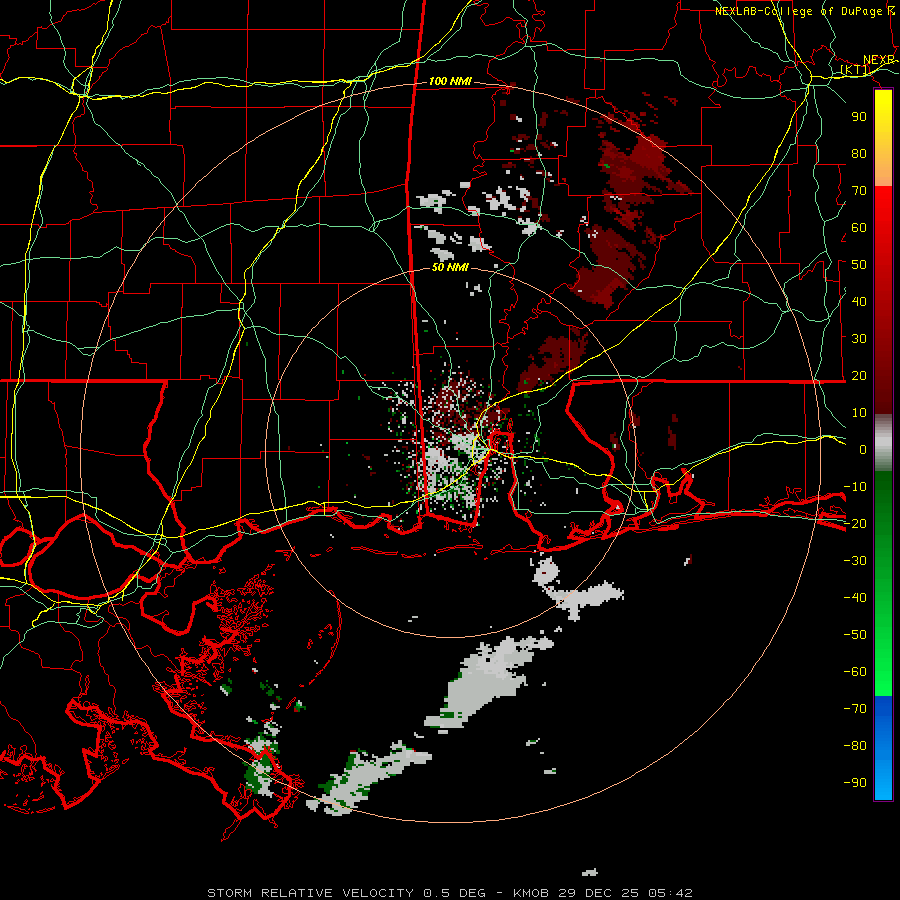Click the "70" value on the velocity scale
900x900 pixels.
point(859,191)
